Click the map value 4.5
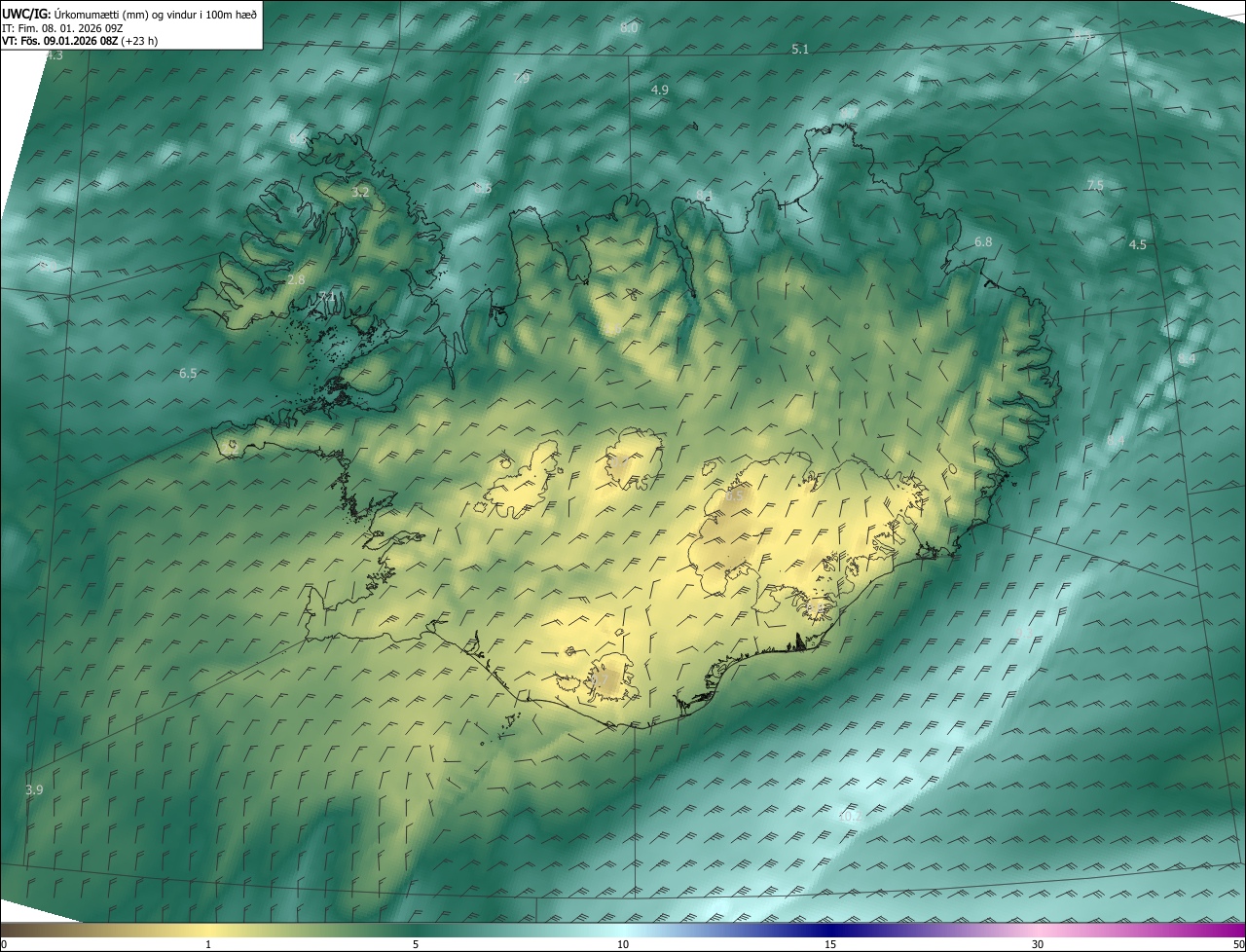The image size is (1246, 952). [1137, 245]
